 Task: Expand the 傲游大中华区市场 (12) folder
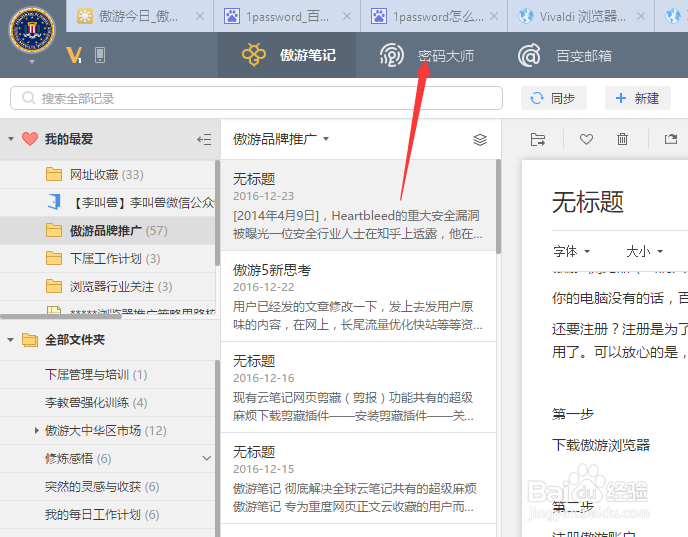point(37,430)
